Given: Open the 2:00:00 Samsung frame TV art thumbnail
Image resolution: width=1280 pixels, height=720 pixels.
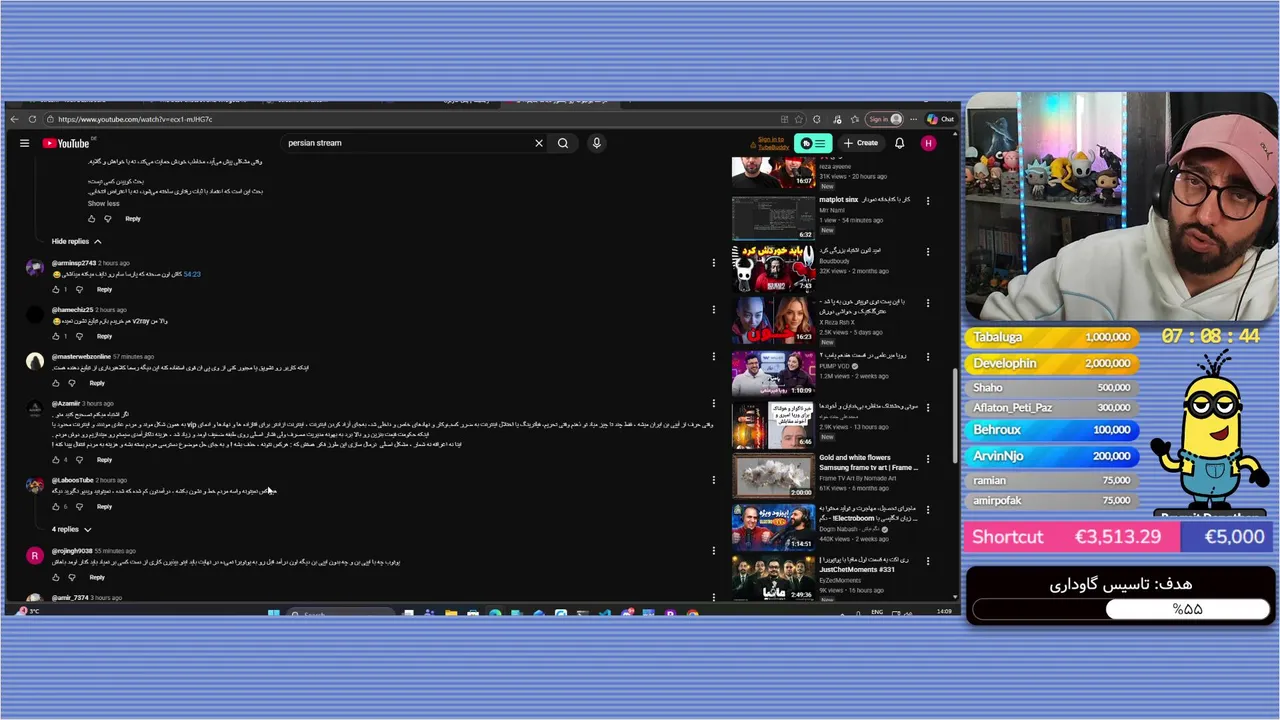Looking at the screenshot, I should coord(773,476).
